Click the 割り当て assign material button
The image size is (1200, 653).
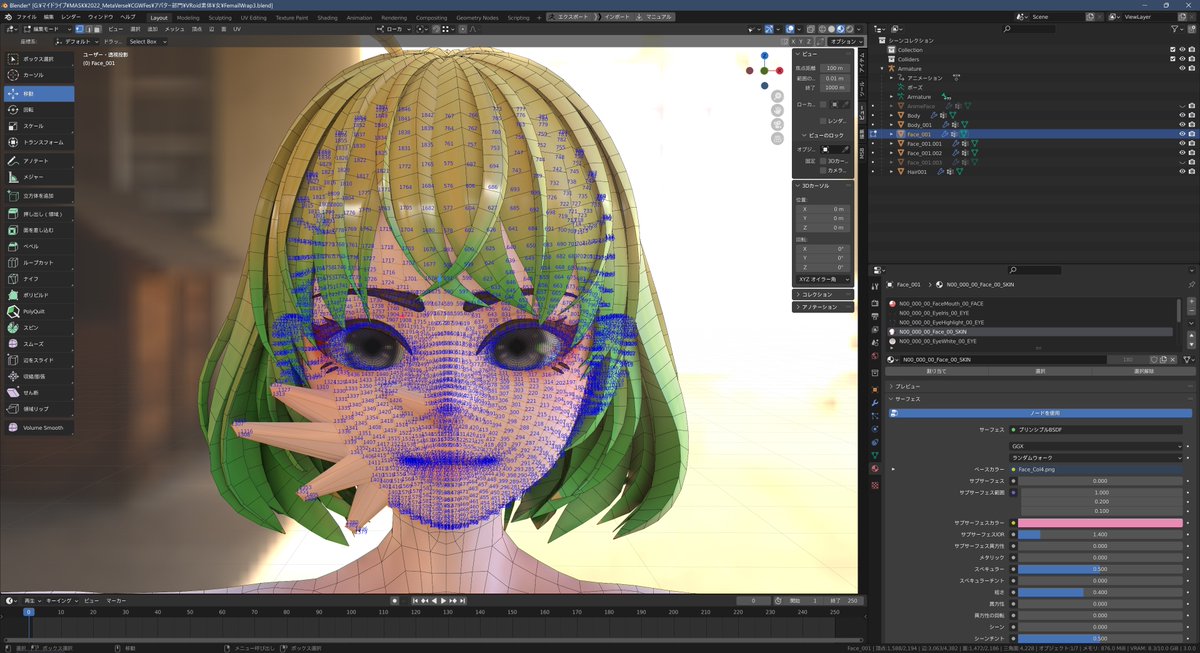pyautogui.click(x=936, y=371)
